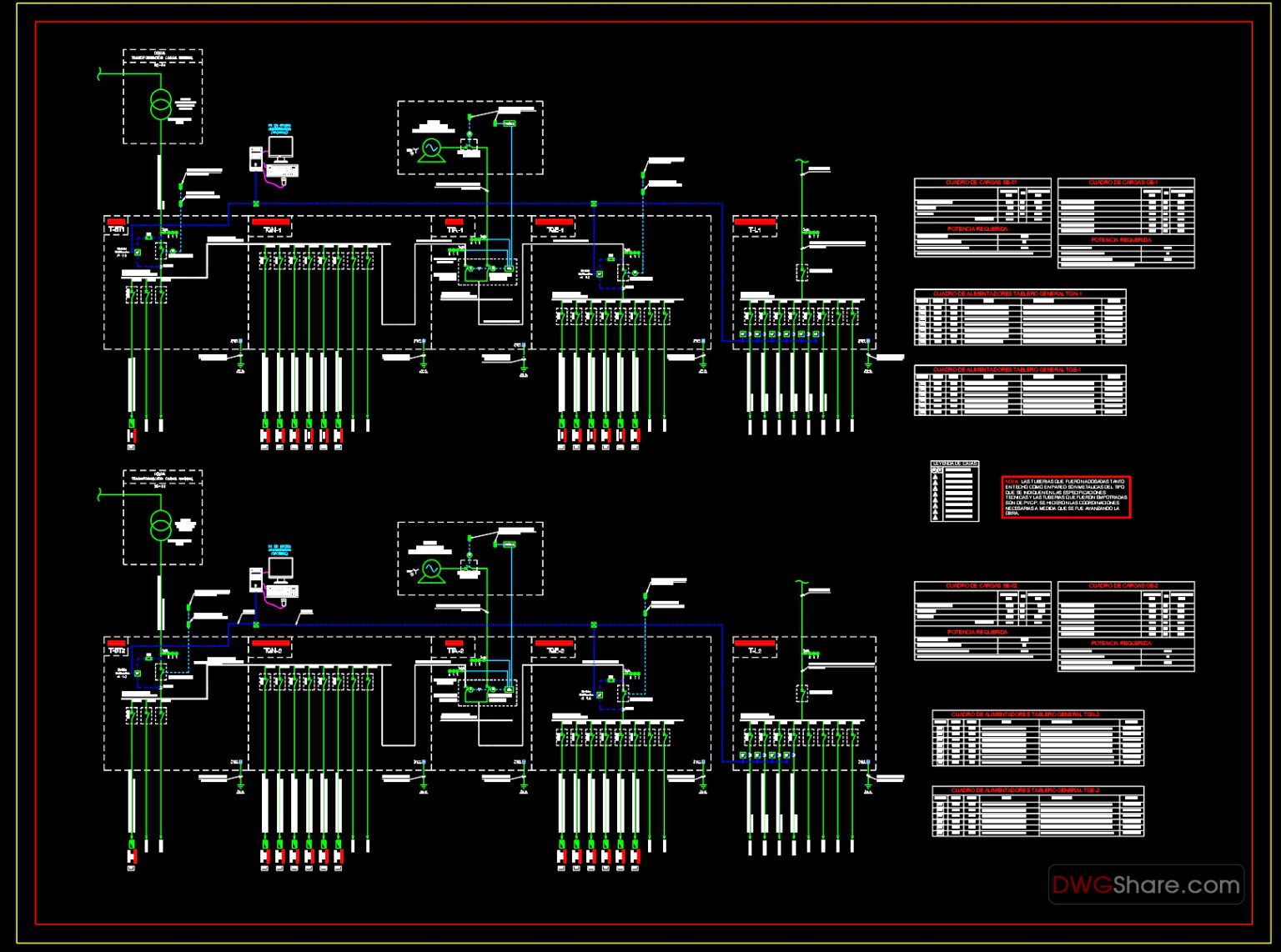Click the generator symbol inside the TA-1 enclosure
The image size is (1281, 952).
[430, 148]
